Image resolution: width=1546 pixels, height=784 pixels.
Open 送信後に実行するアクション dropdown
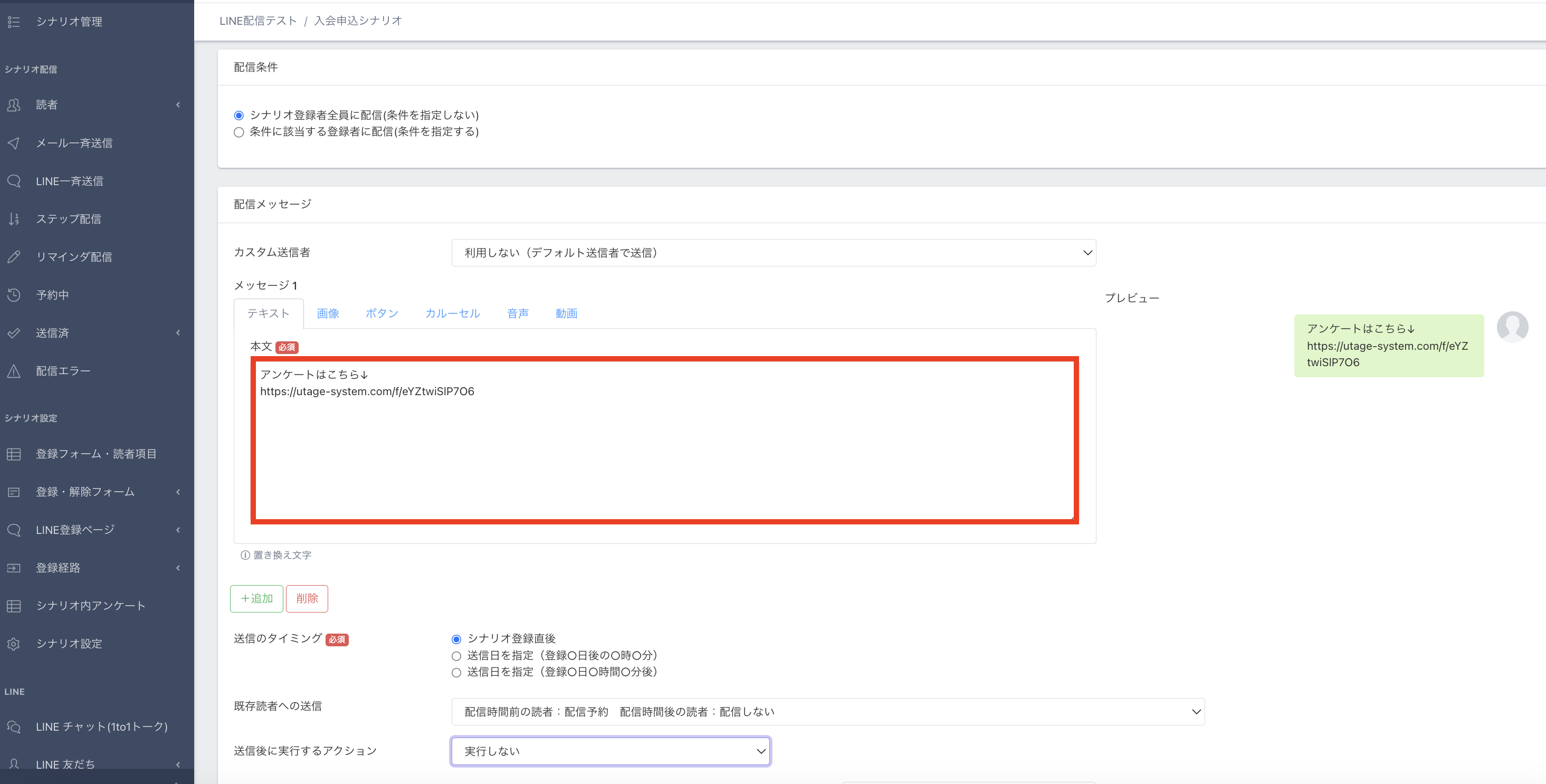click(x=610, y=751)
